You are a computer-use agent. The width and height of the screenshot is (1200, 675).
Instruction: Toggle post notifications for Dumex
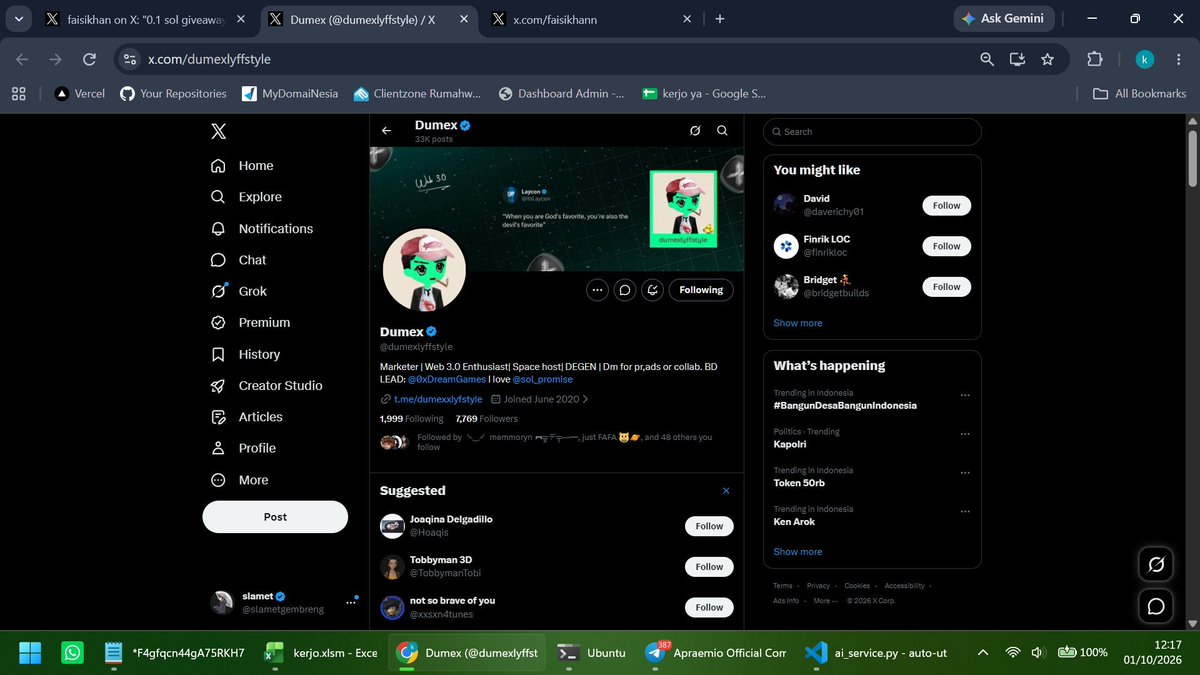tap(652, 290)
